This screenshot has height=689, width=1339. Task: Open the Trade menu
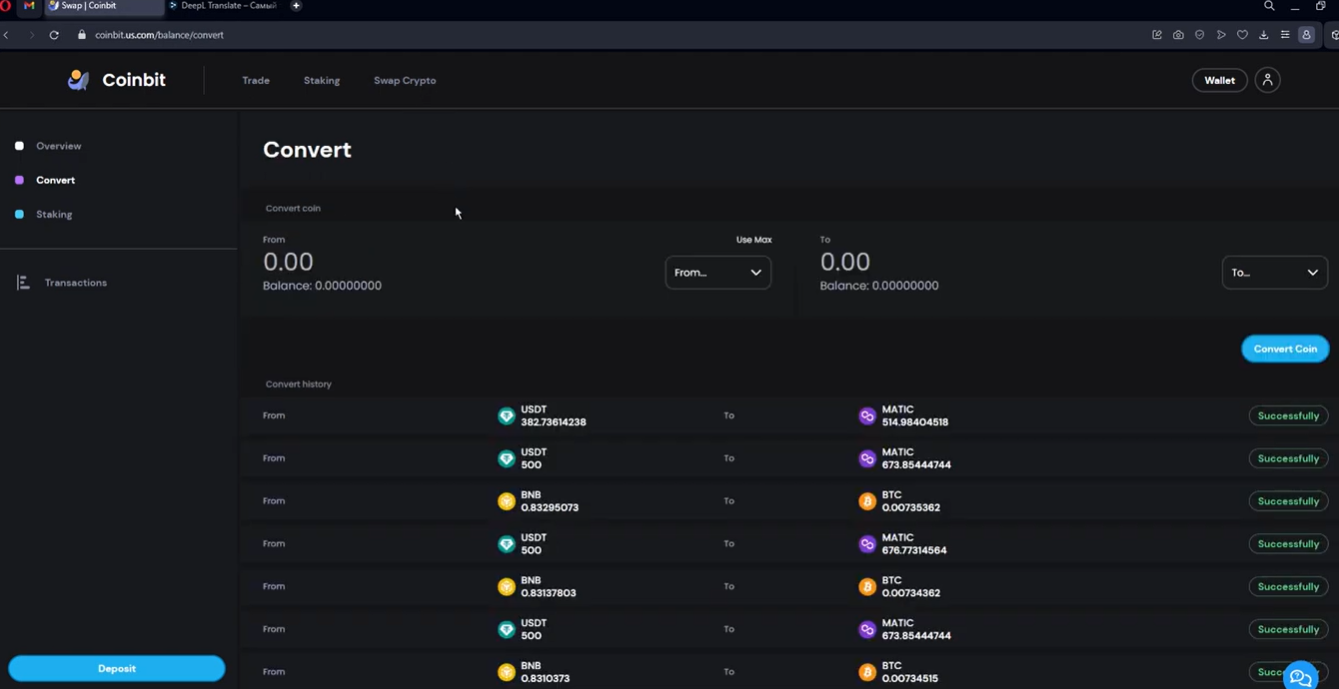pyautogui.click(x=256, y=81)
